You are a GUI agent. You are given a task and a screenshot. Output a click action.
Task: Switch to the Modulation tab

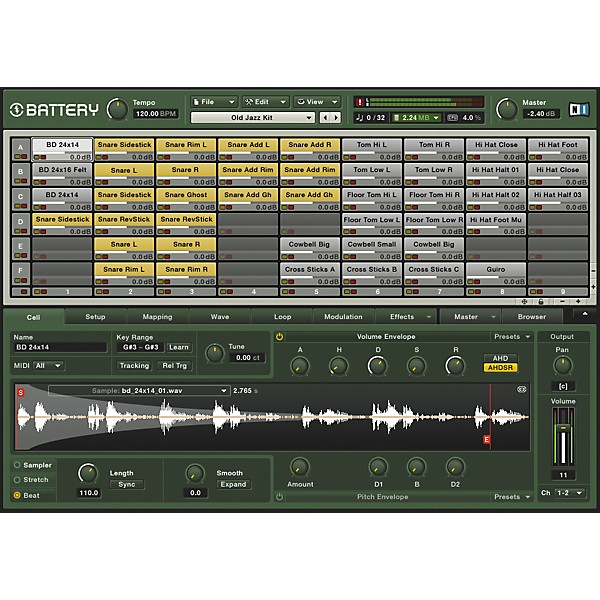coord(343,316)
